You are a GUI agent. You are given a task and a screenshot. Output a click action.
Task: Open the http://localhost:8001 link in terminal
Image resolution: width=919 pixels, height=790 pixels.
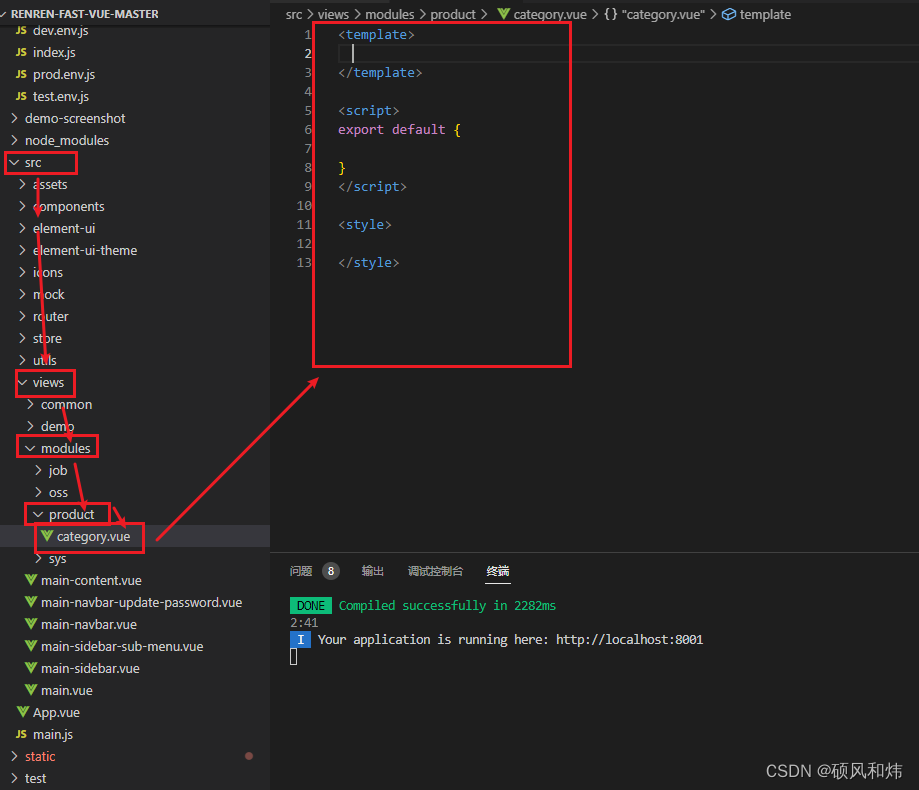pos(629,639)
